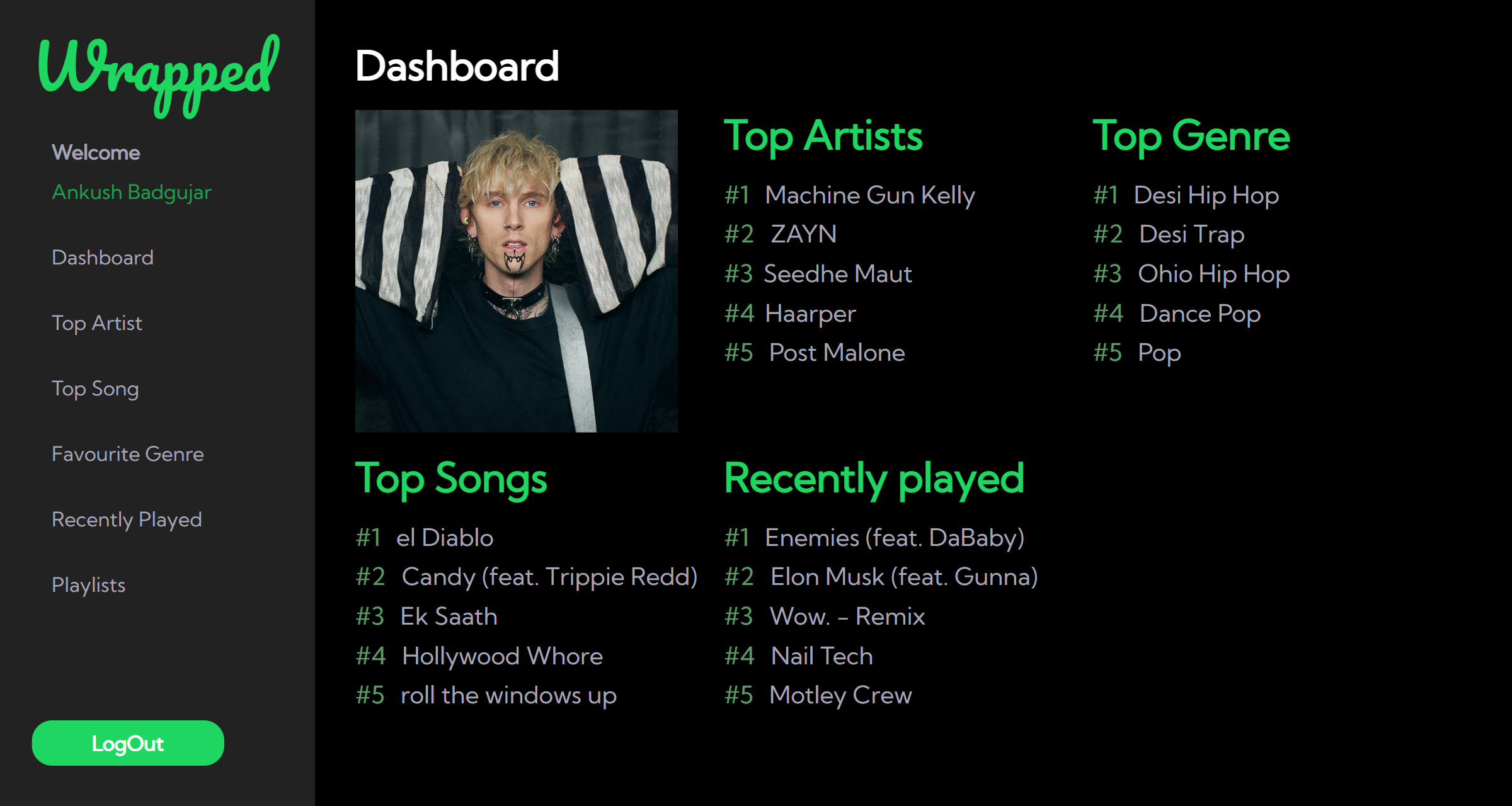Select Playlists from the sidebar

[88, 585]
